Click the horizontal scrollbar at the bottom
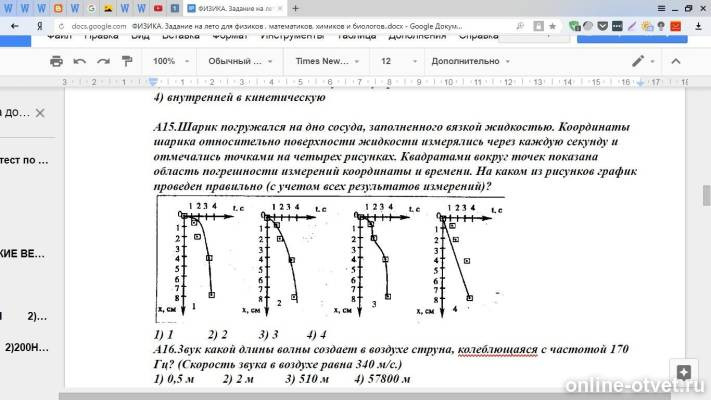Image resolution: width=711 pixels, height=400 pixels. tap(364, 396)
